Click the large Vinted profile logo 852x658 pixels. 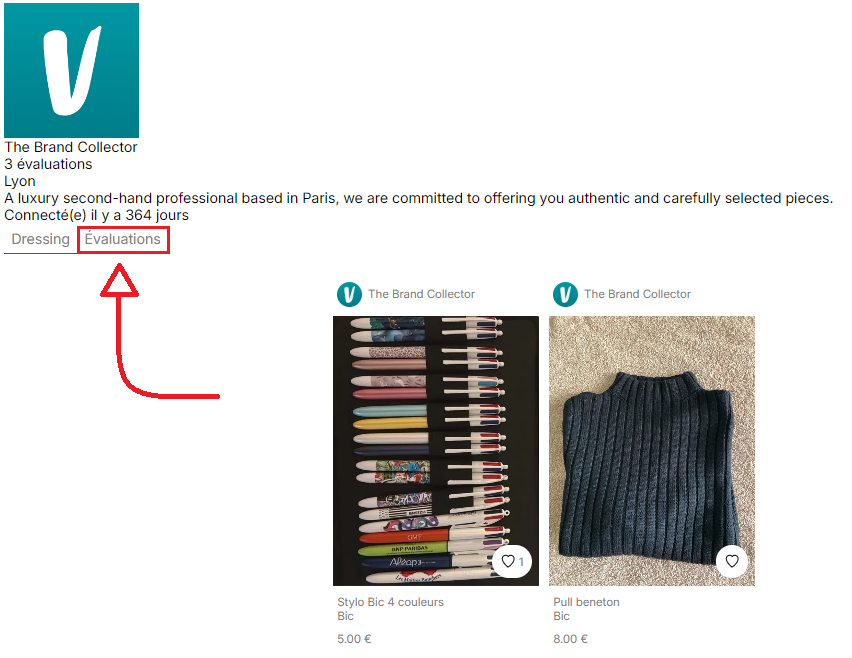click(72, 70)
